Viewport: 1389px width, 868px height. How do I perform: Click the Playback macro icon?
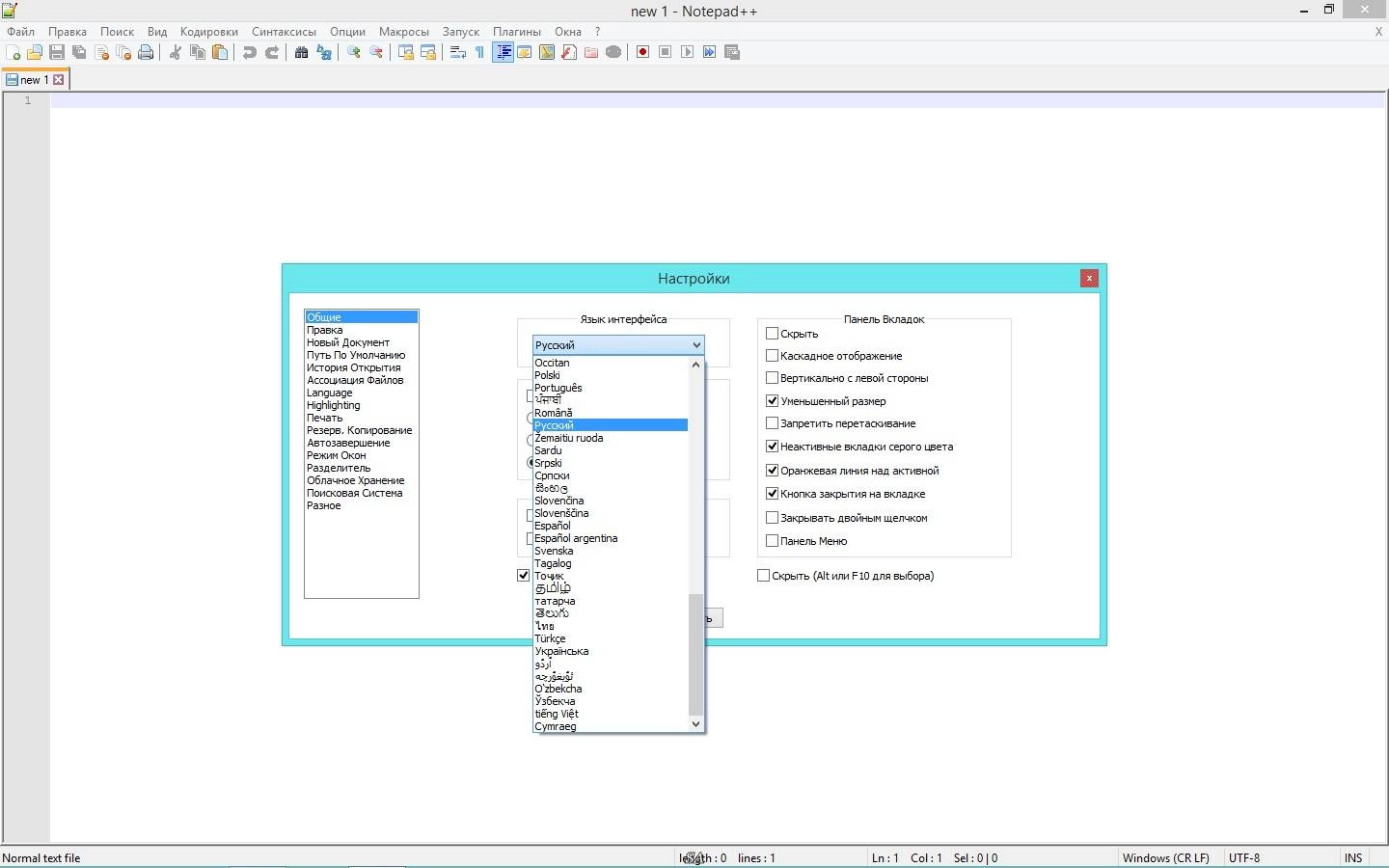(688, 52)
